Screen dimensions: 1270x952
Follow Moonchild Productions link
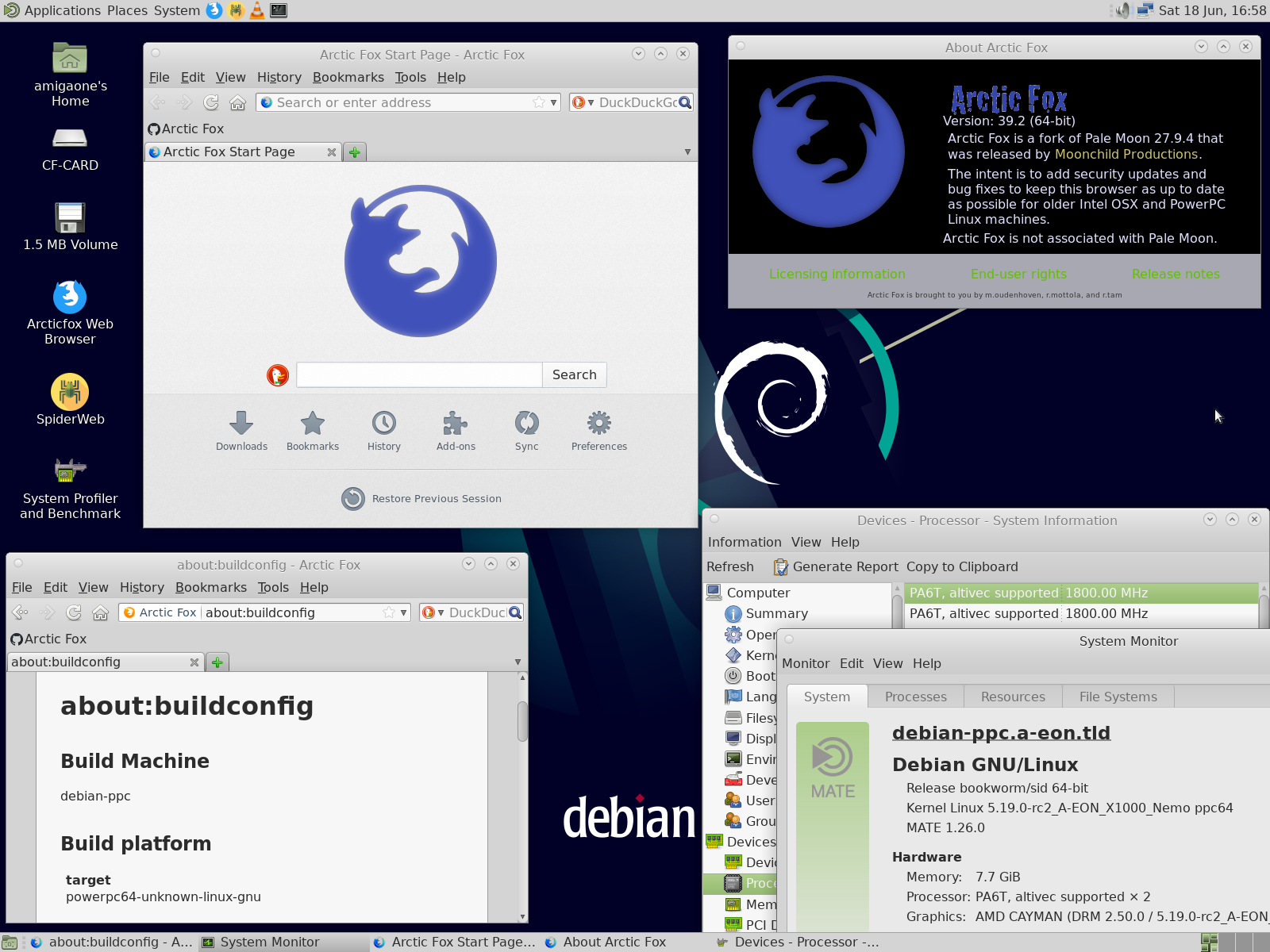click(x=1126, y=154)
